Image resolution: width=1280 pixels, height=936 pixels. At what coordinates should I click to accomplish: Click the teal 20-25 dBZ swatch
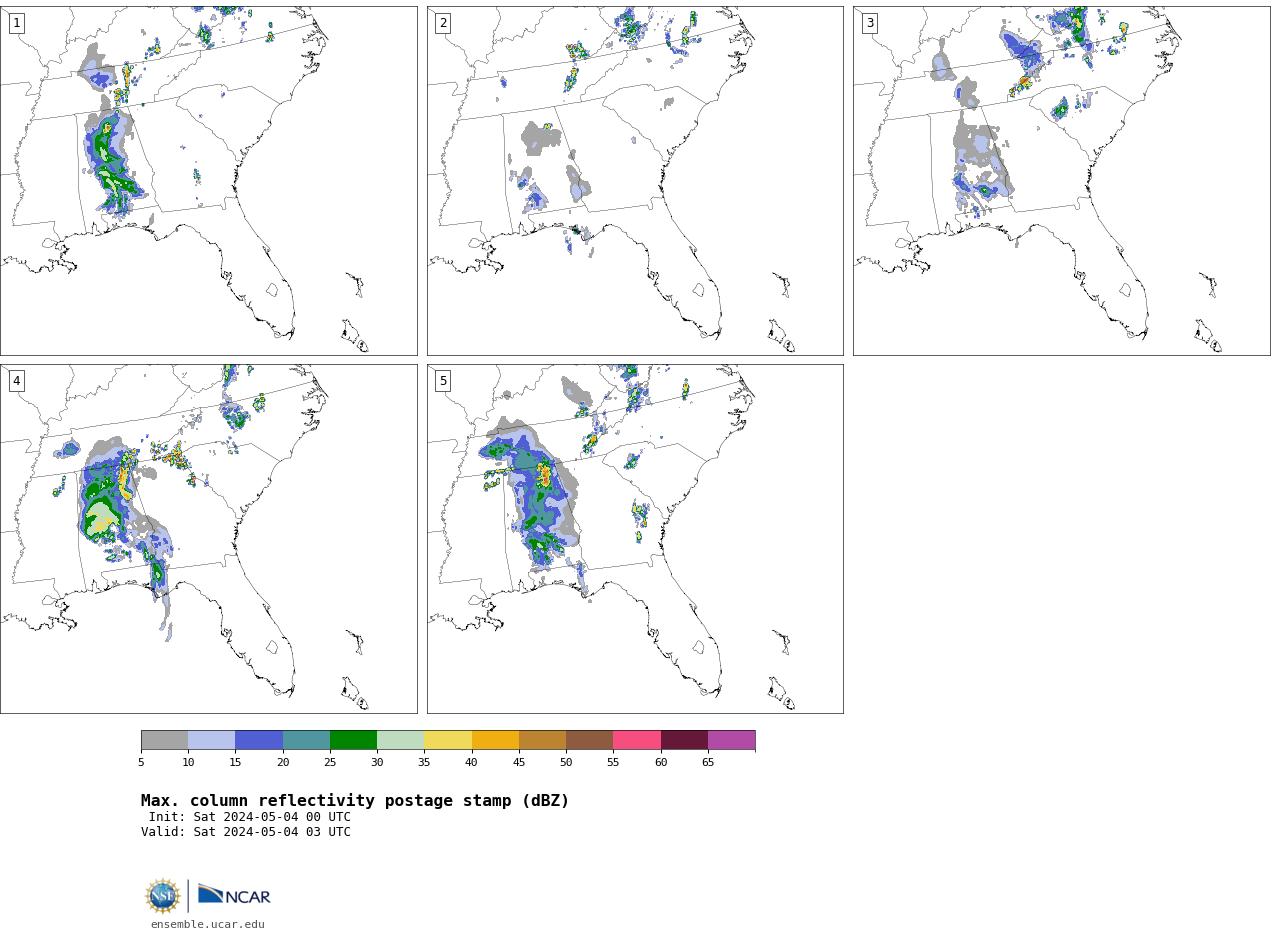pos(306,740)
